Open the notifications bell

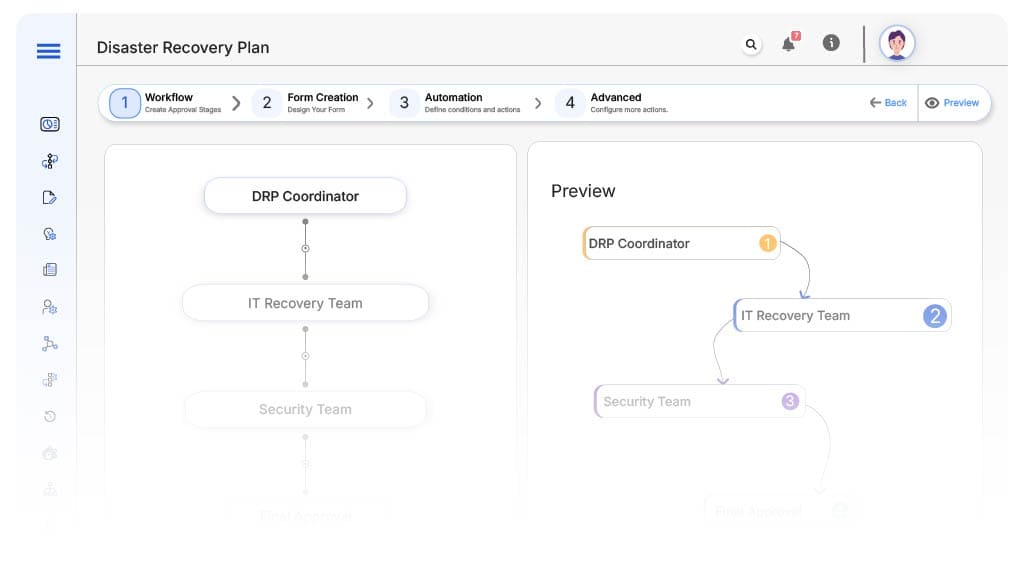[789, 44]
